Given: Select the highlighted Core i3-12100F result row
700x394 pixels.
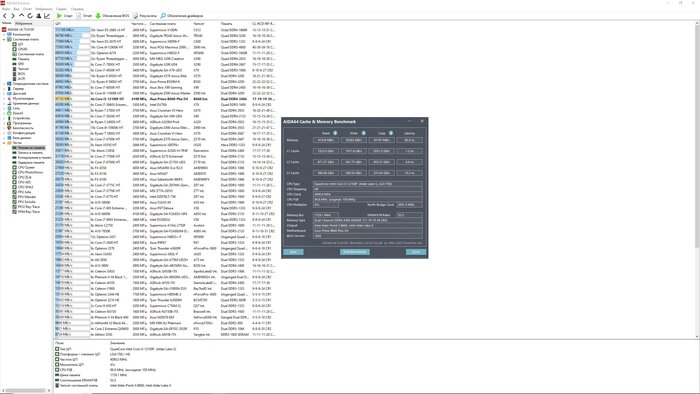Looking at the screenshot, I should pyautogui.click(x=165, y=99).
